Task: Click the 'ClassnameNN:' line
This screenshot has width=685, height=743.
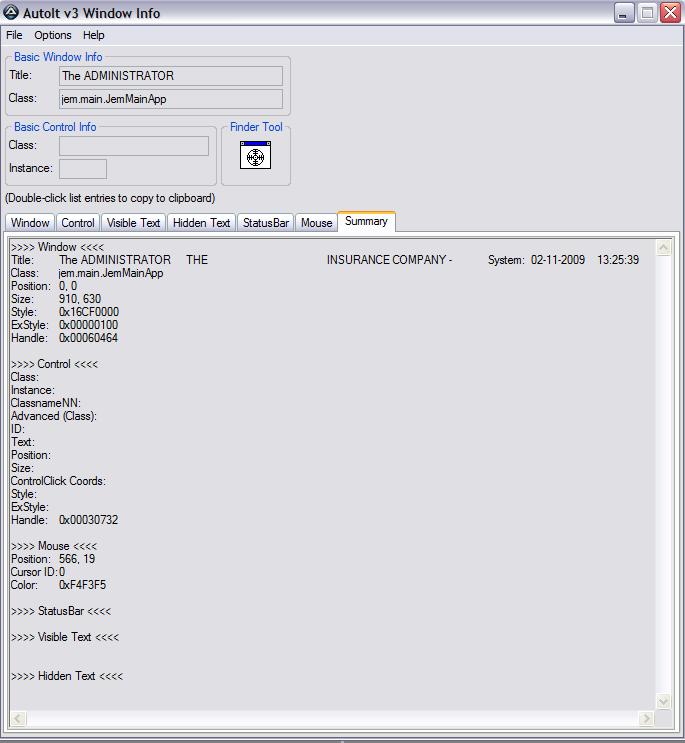Action: pyautogui.click(x=46, y=403)
